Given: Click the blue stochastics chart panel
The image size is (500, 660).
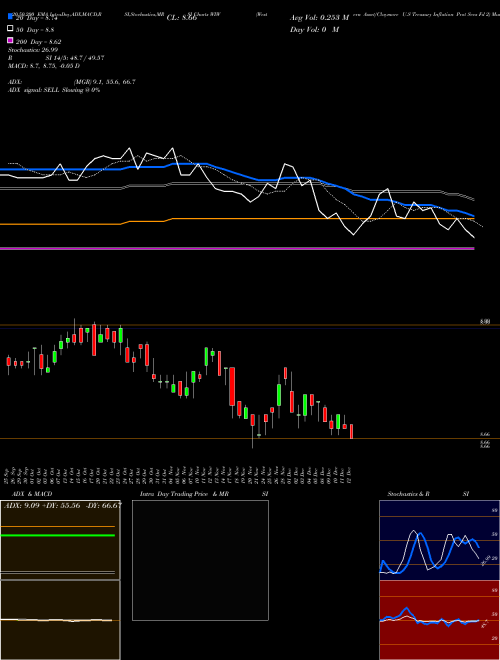Looking at the screenshot, I should [439, 540].
